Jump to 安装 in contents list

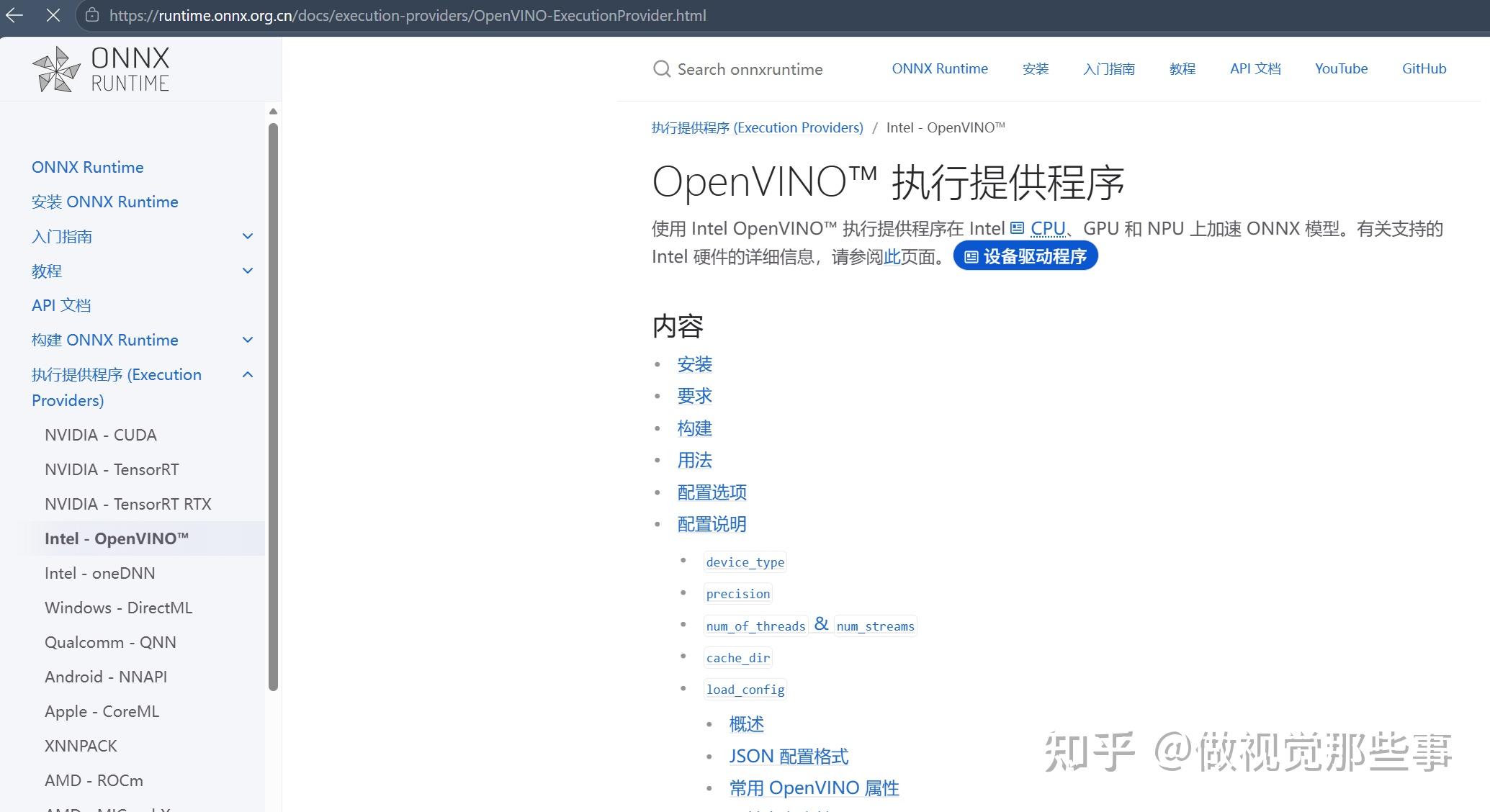pos(695,364)
